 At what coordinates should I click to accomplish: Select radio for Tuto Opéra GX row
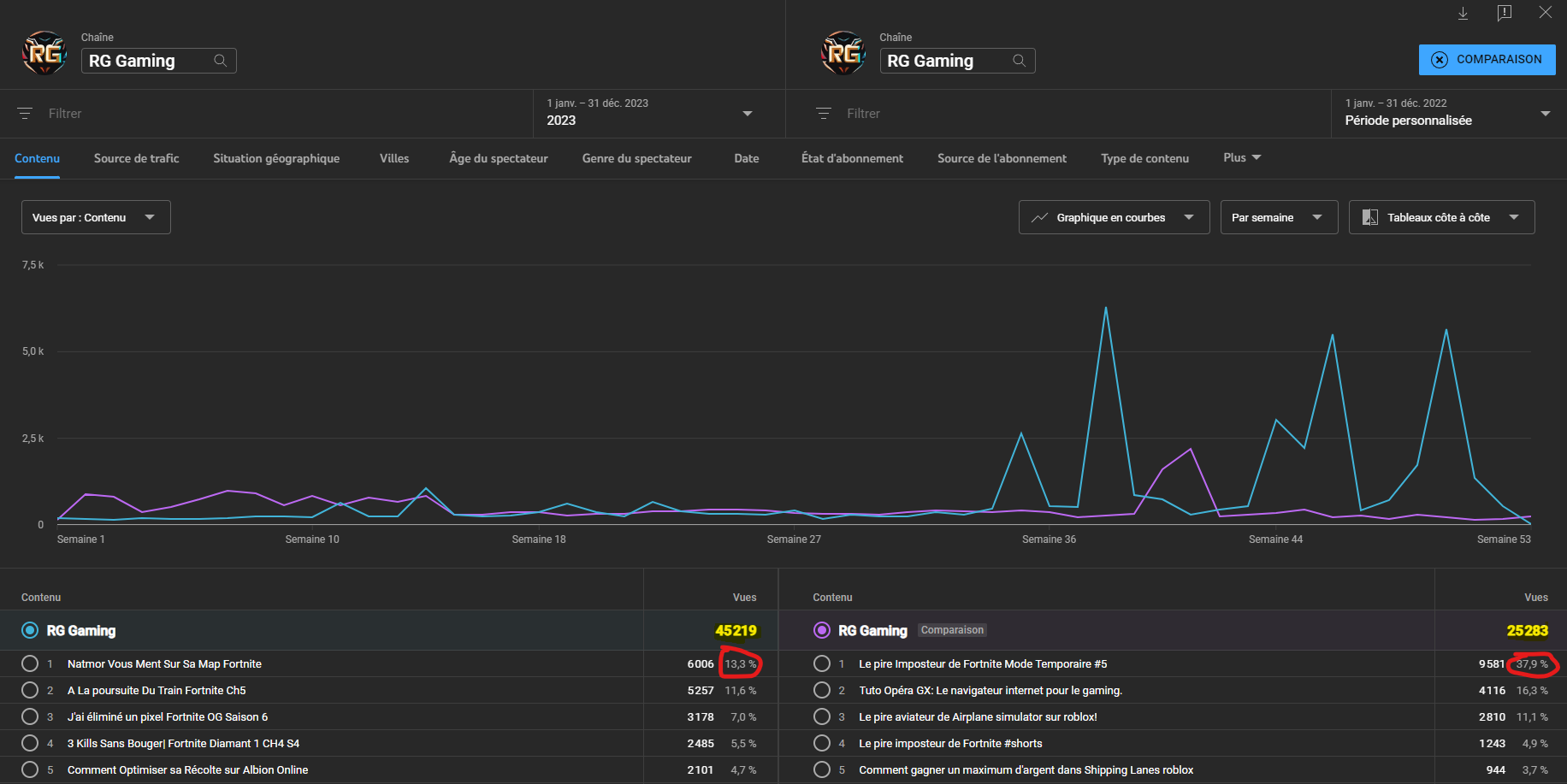[822, 691]
